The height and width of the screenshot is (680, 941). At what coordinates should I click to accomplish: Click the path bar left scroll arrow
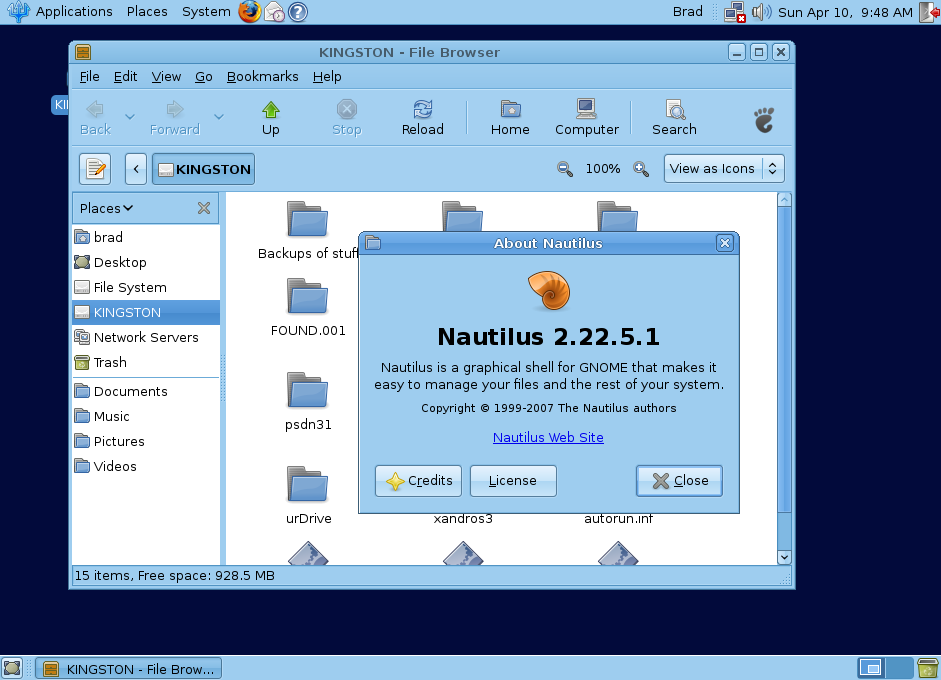click(x=136, y=169)
